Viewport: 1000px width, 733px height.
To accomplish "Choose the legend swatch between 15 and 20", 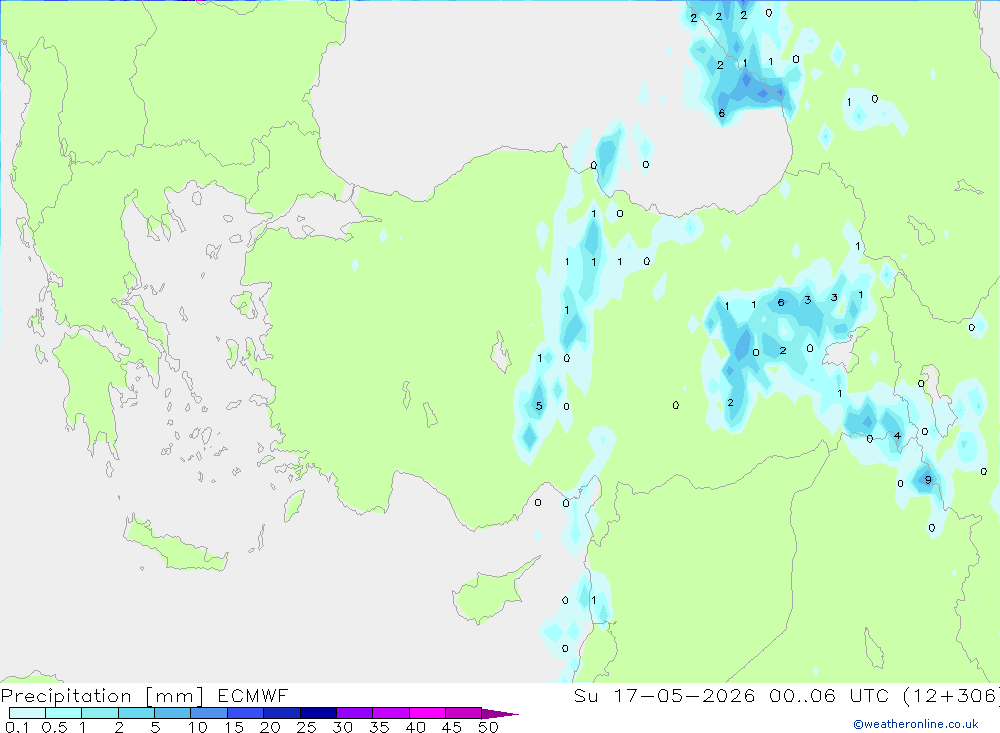I will 245,713.
